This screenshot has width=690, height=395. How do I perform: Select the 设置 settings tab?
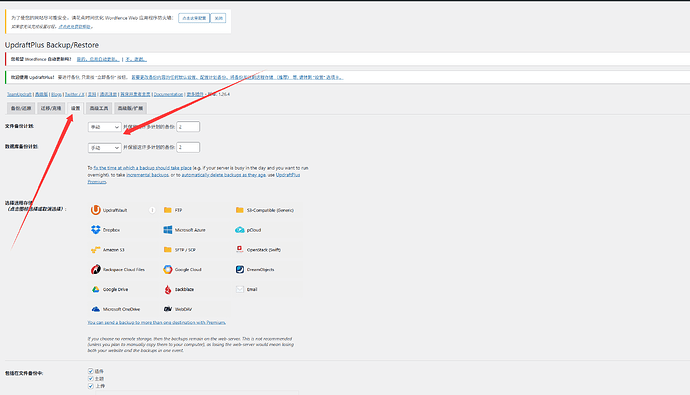pos(76,108)
